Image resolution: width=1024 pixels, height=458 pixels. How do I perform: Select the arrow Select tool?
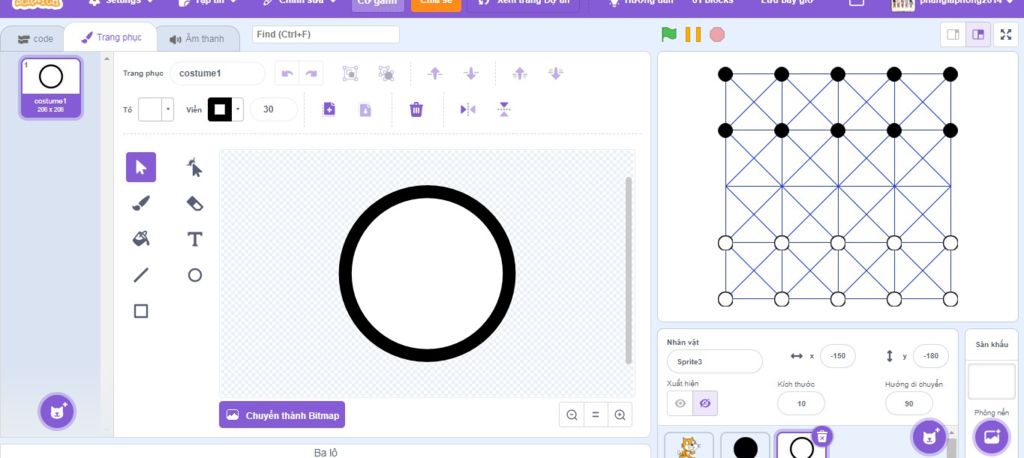[x=141, y=167]
